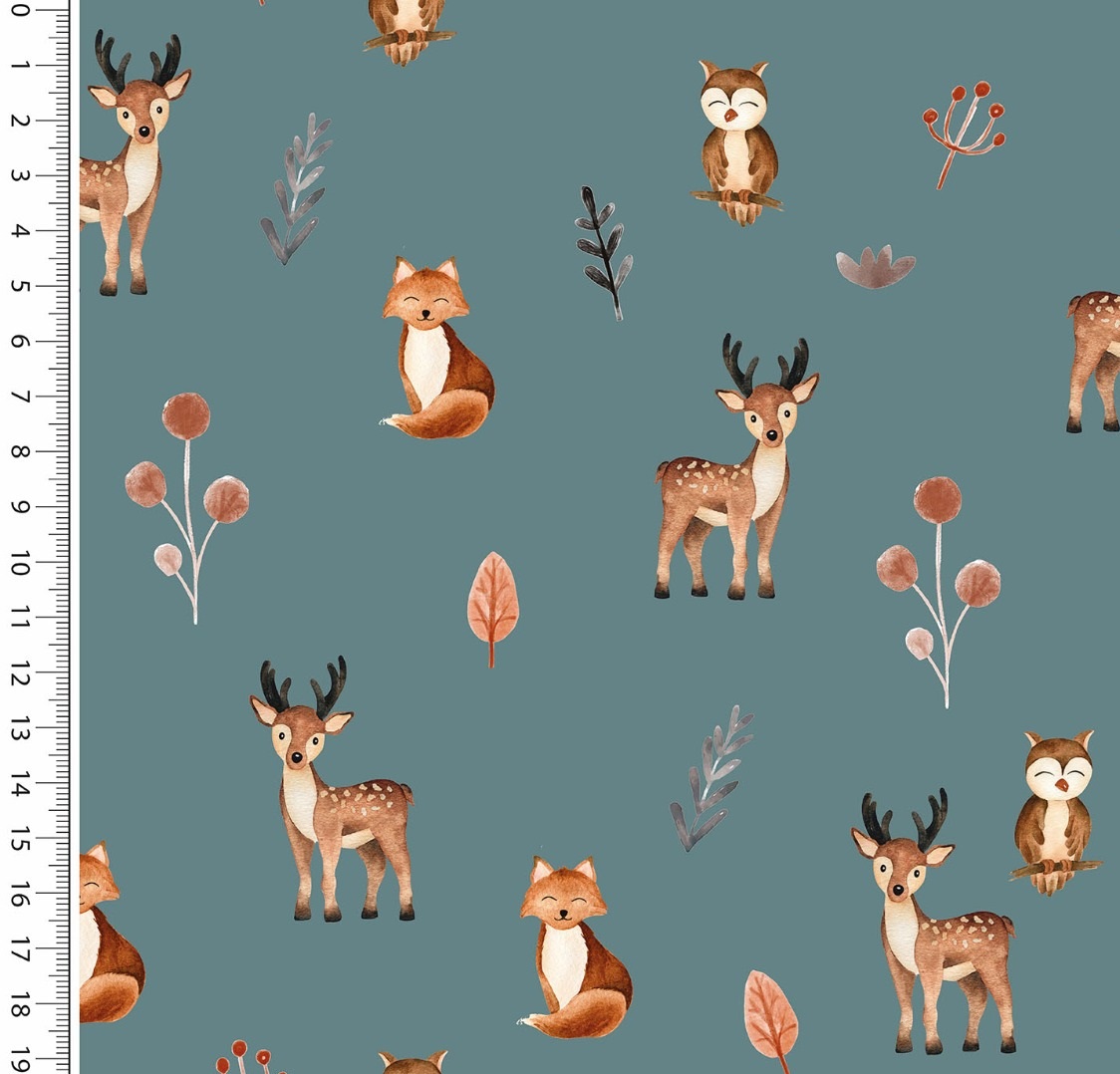Viewport: 1120px width, 1074px height.
Task: Click the number 10 on the ruler
Action: [20, 566]
